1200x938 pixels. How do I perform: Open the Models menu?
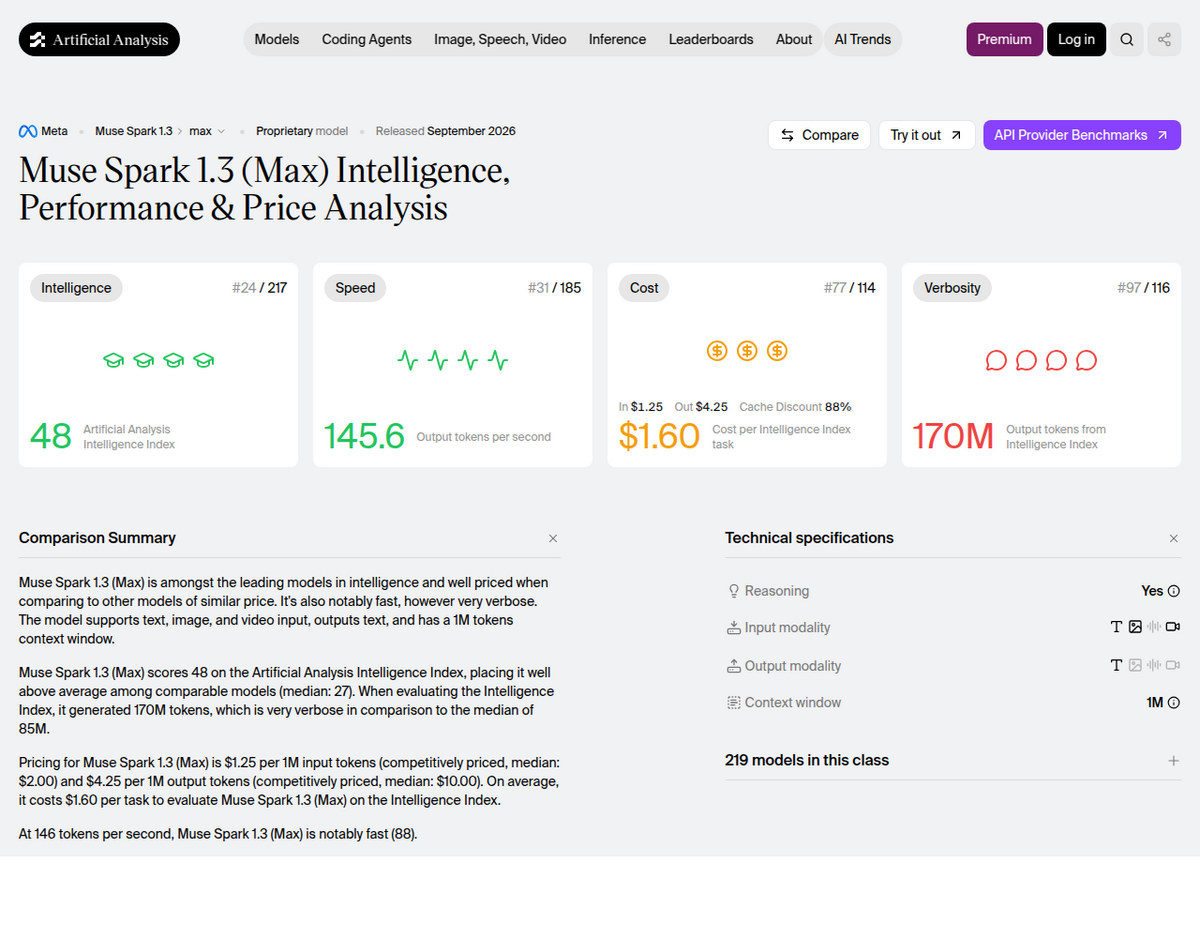(x=277, y=39)
